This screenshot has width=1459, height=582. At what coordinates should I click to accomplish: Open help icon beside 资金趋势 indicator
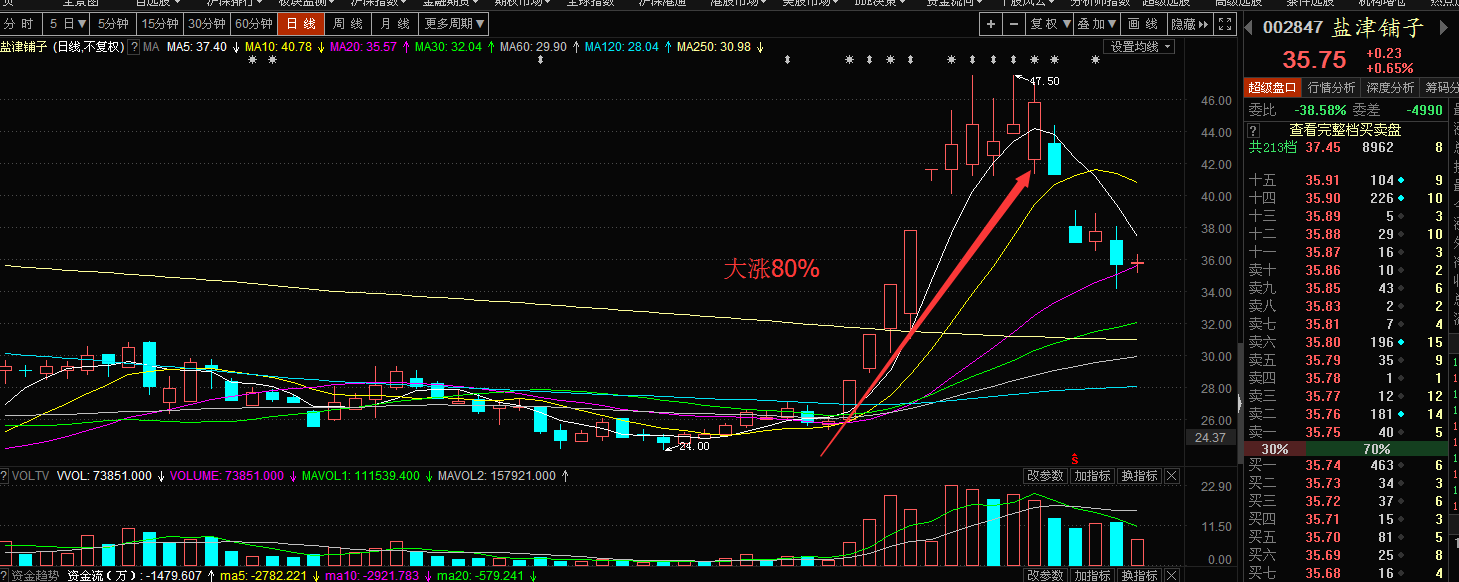5,576
